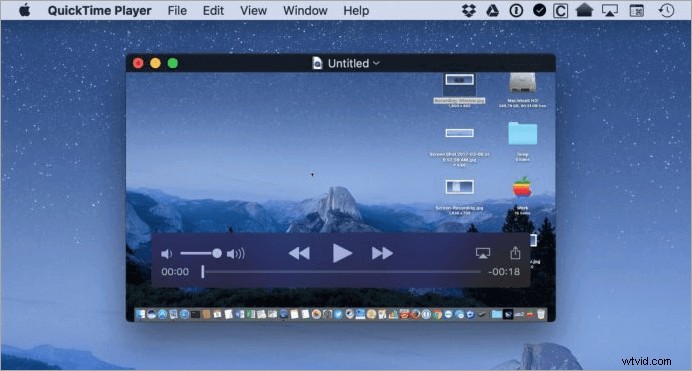Click the Screen-Recording.jpg thumbnail in recording

(x=459, y=187)
